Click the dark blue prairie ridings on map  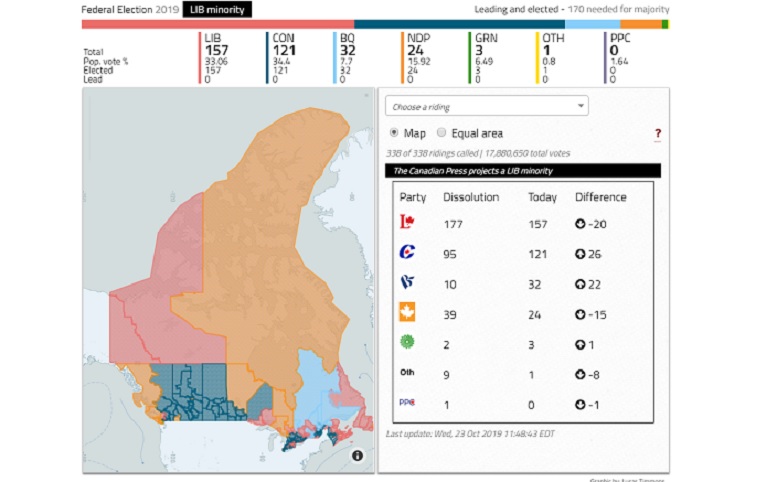pos(198,391)
